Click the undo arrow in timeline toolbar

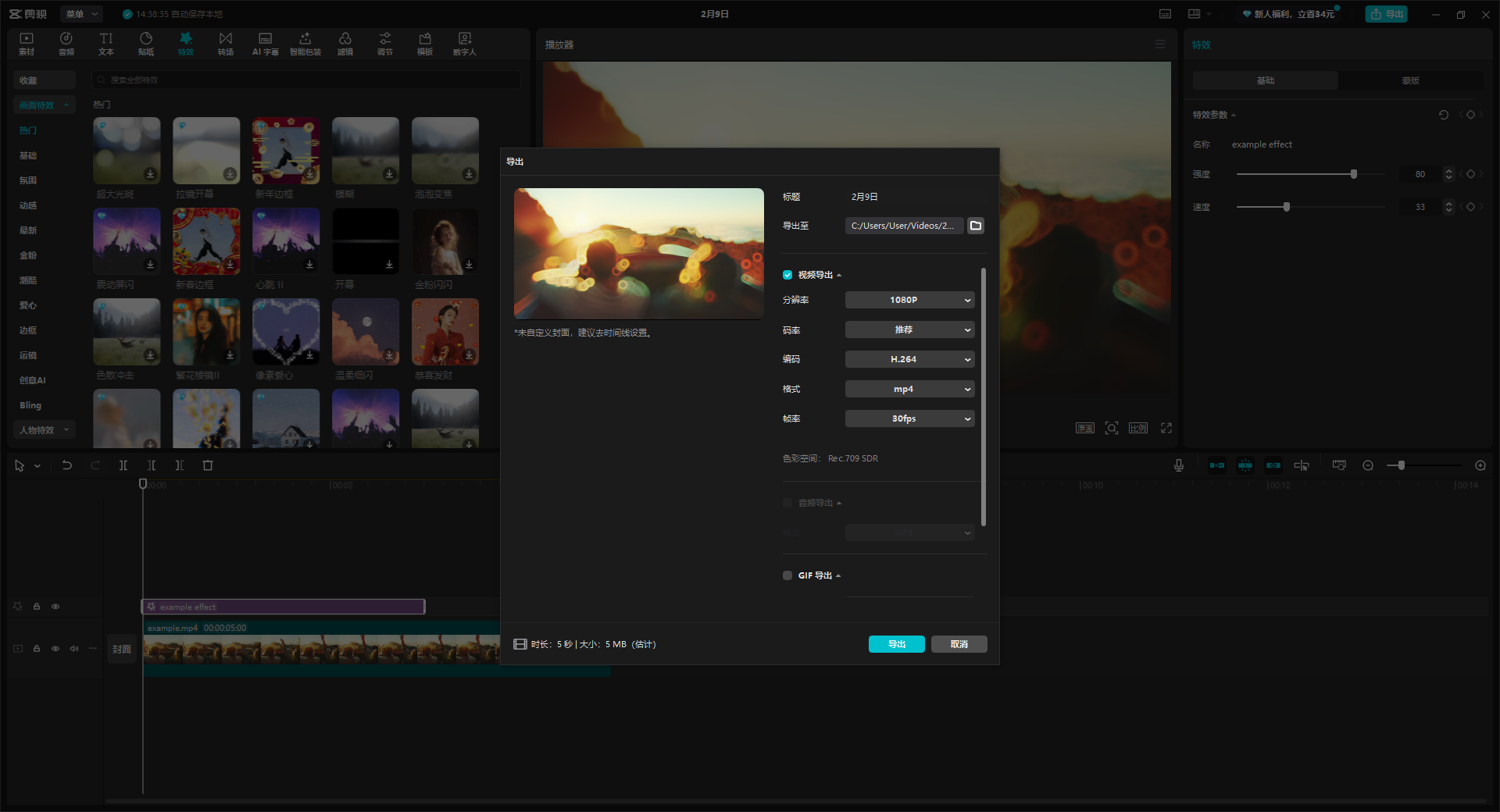(x=67, y=465)
